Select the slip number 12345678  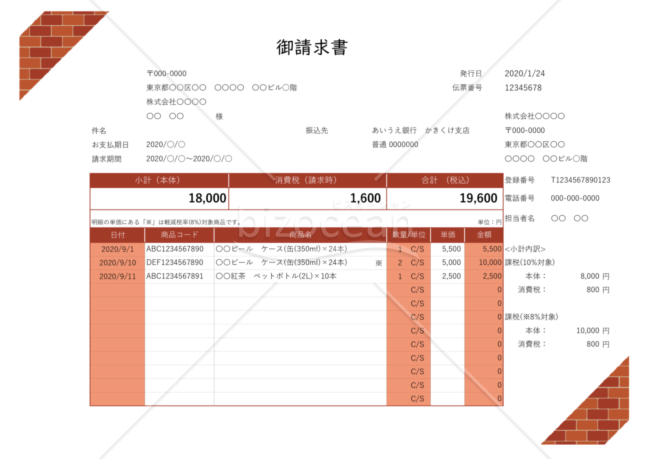click(523, 87)
